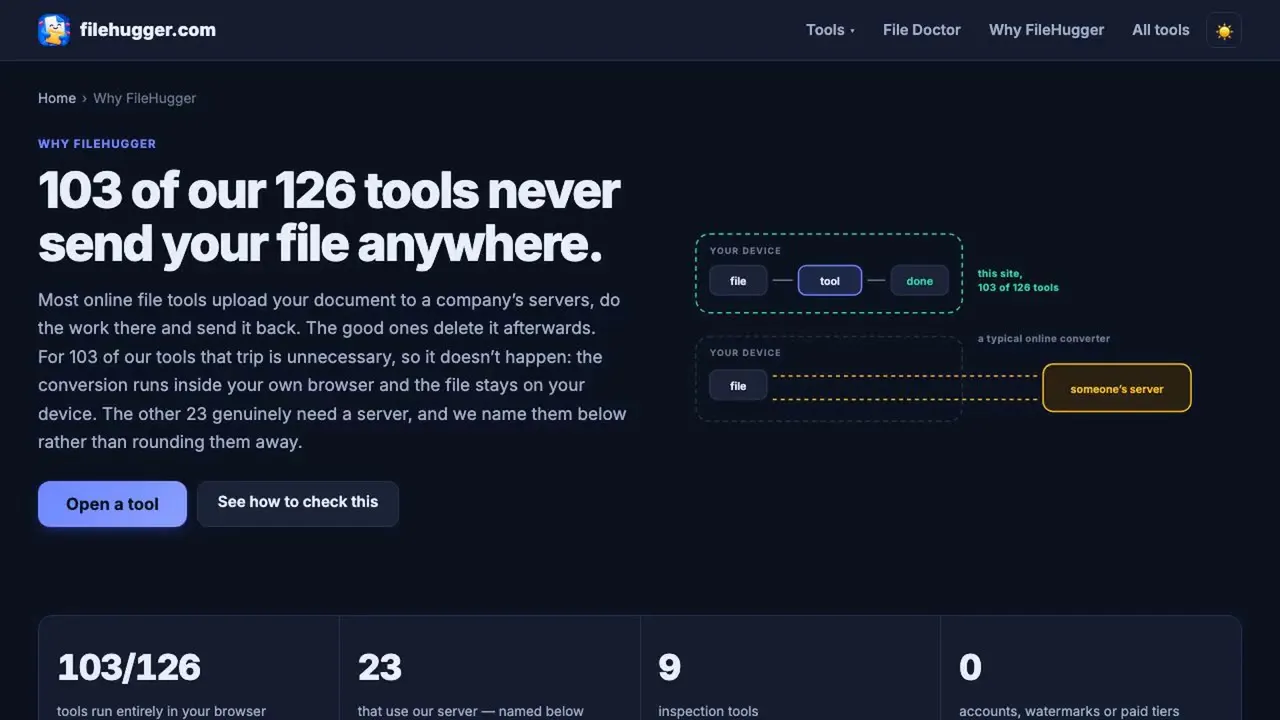
Task: Click the 23 server tools statistic
Action: click(380, 667)
